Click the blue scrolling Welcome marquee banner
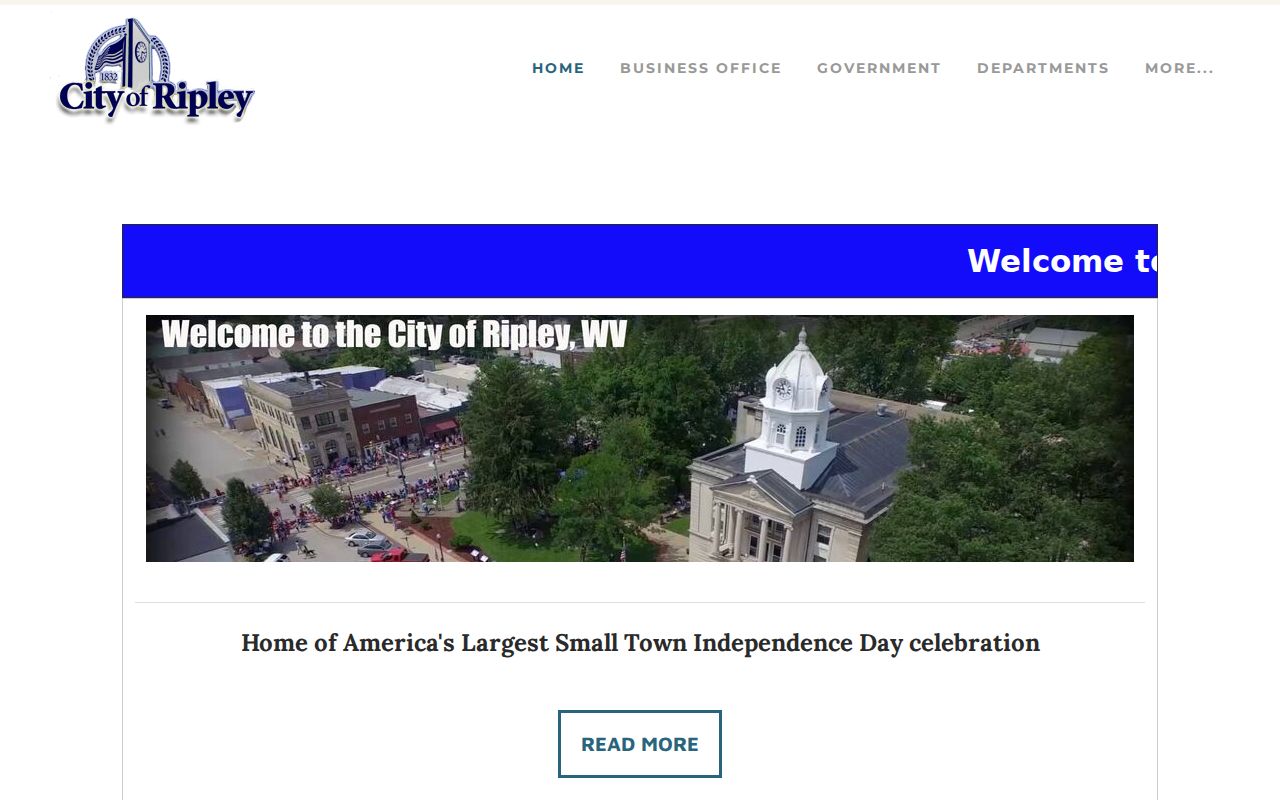This screenshot has width=1280, height=800. pyautogui.click(x=640, y=261)
